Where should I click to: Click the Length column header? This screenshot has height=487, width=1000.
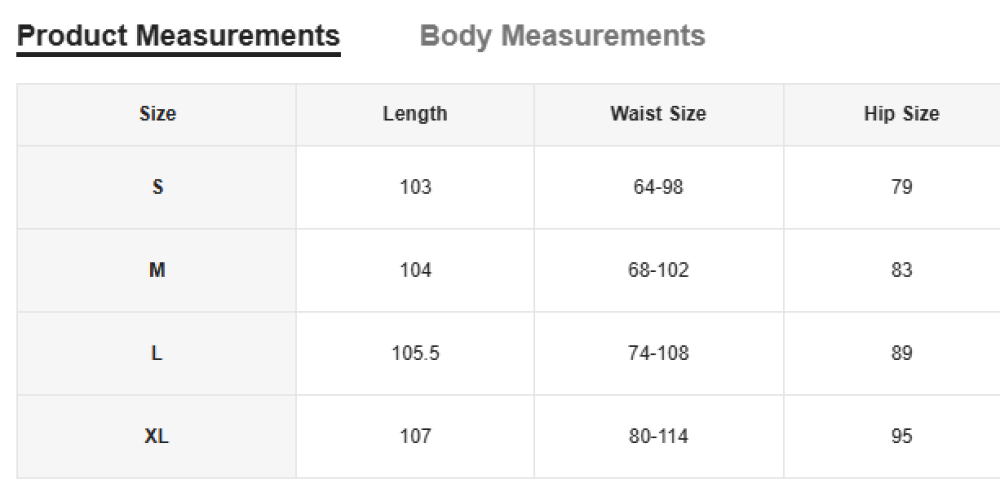415,114
